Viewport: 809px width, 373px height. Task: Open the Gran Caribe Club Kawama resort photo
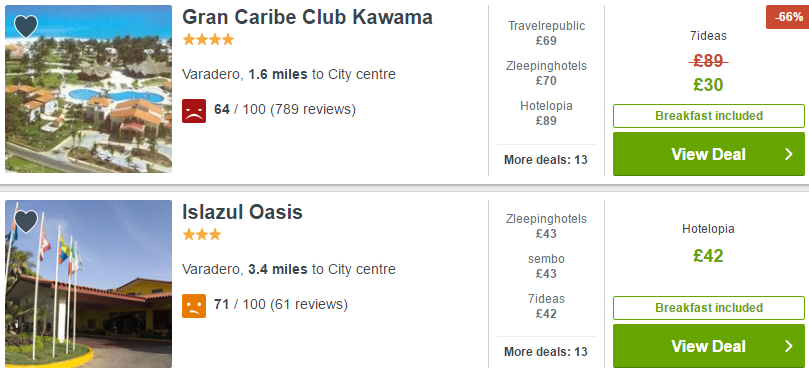point(88,89)
